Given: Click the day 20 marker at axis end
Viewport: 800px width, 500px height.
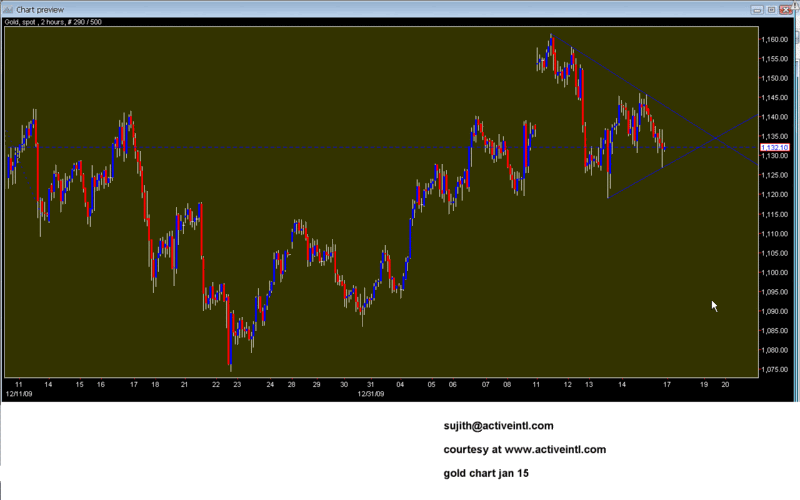Looking at the screenshot, I should point(725,384).
